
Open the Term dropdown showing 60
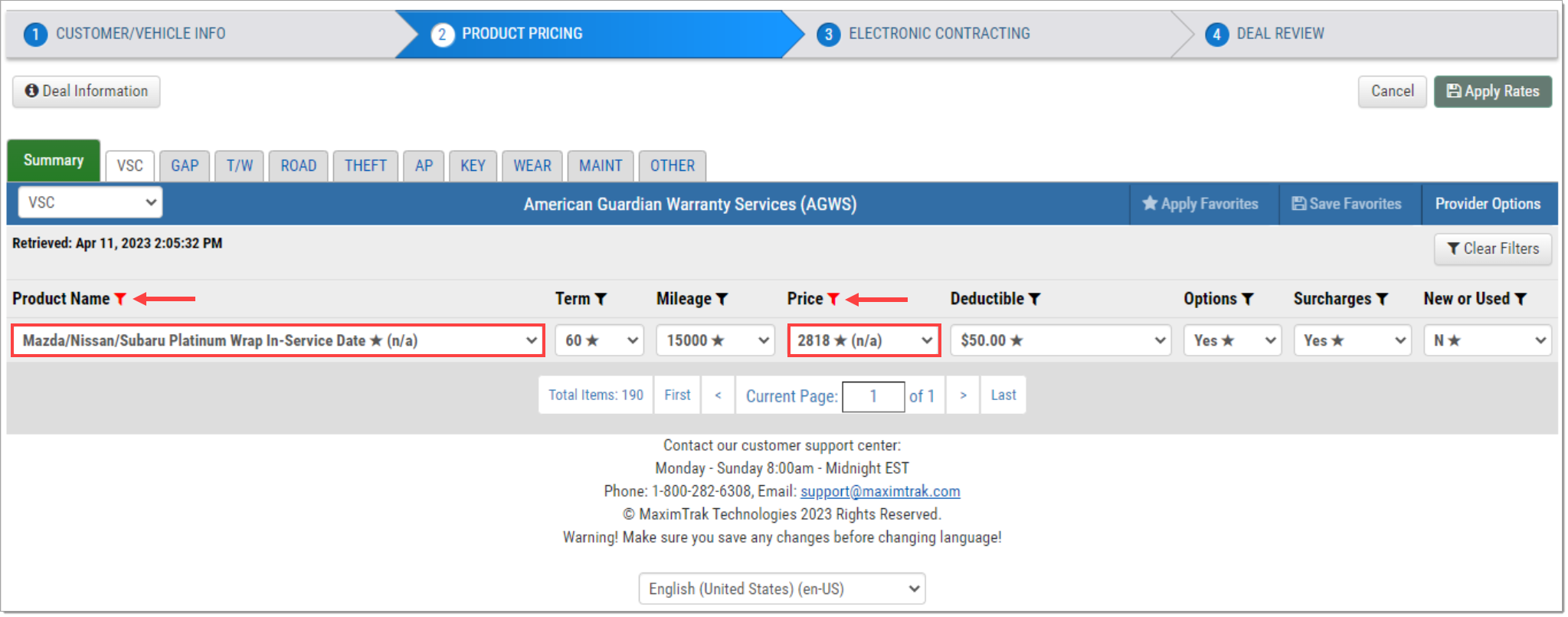600,340
